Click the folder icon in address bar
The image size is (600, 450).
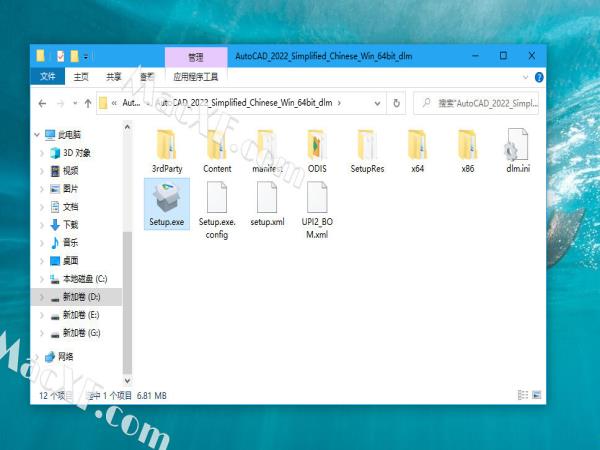click(103, 103)
